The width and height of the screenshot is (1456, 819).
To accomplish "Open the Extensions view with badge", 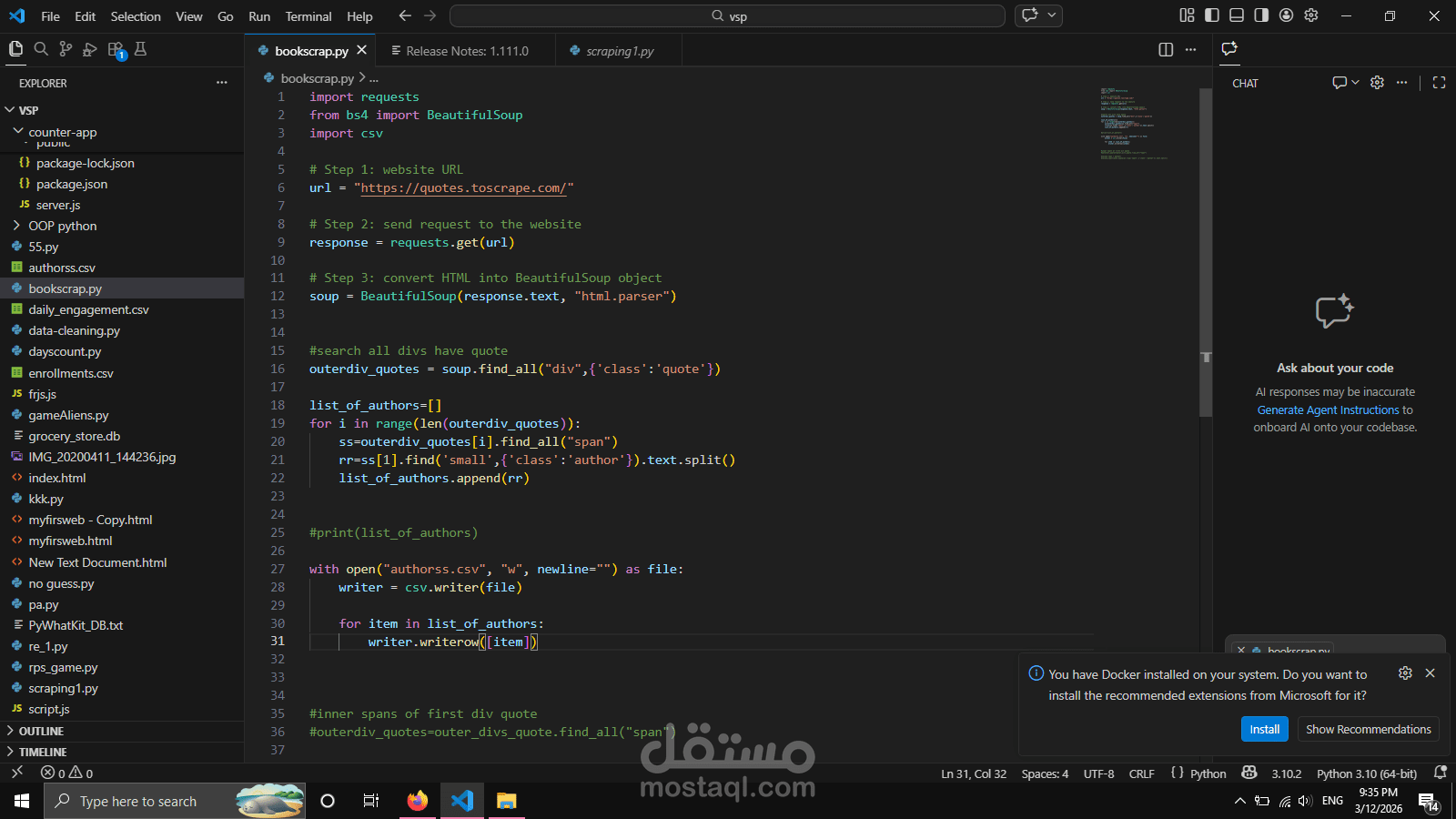I will (115, 48).
